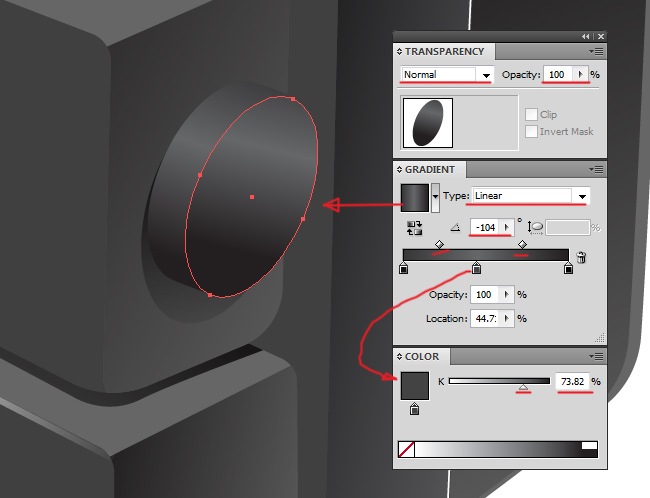This screenshot has width=650, height=498.
Task: Click the K percentage value field
Action: (572, 381)
